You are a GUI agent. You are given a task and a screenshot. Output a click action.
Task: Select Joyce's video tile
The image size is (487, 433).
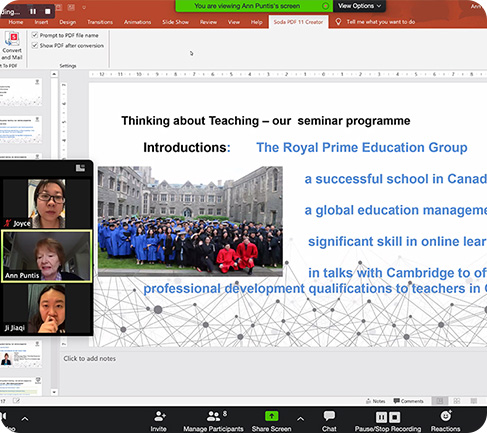pyautogui.click(x=47, y=203)
